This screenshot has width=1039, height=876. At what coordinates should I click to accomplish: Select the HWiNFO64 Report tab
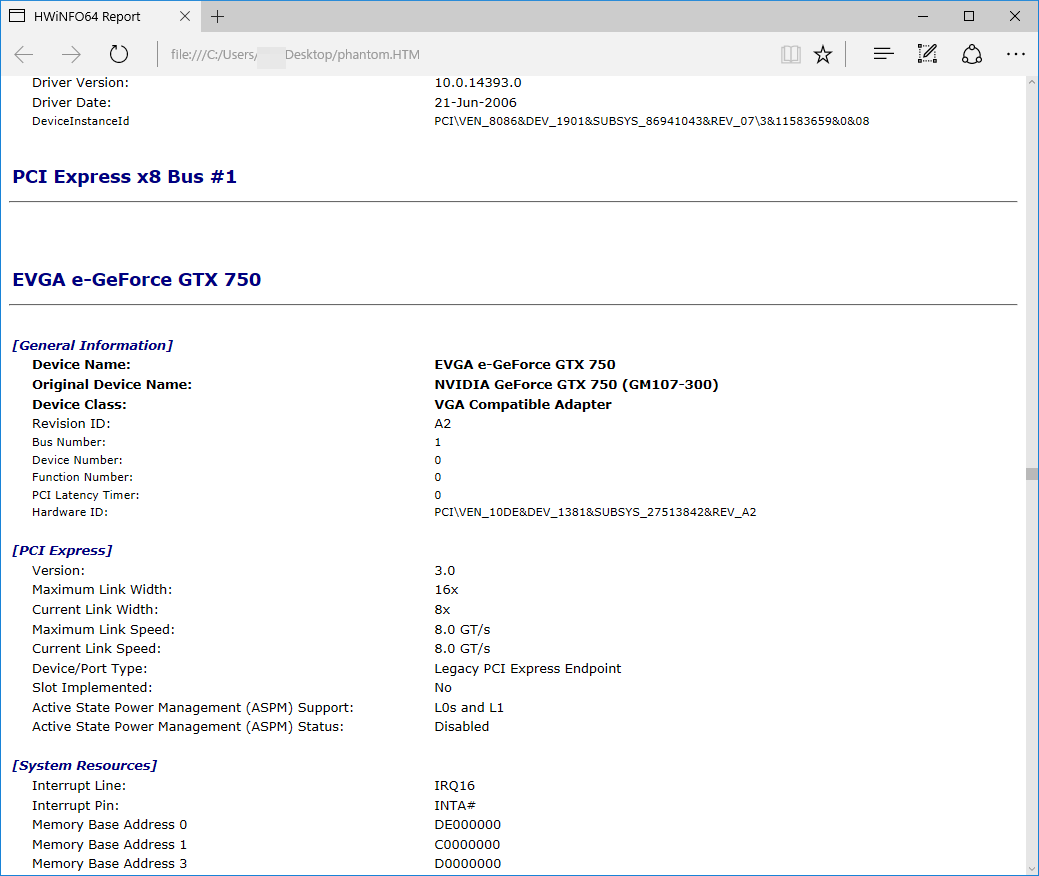(99, 16)
